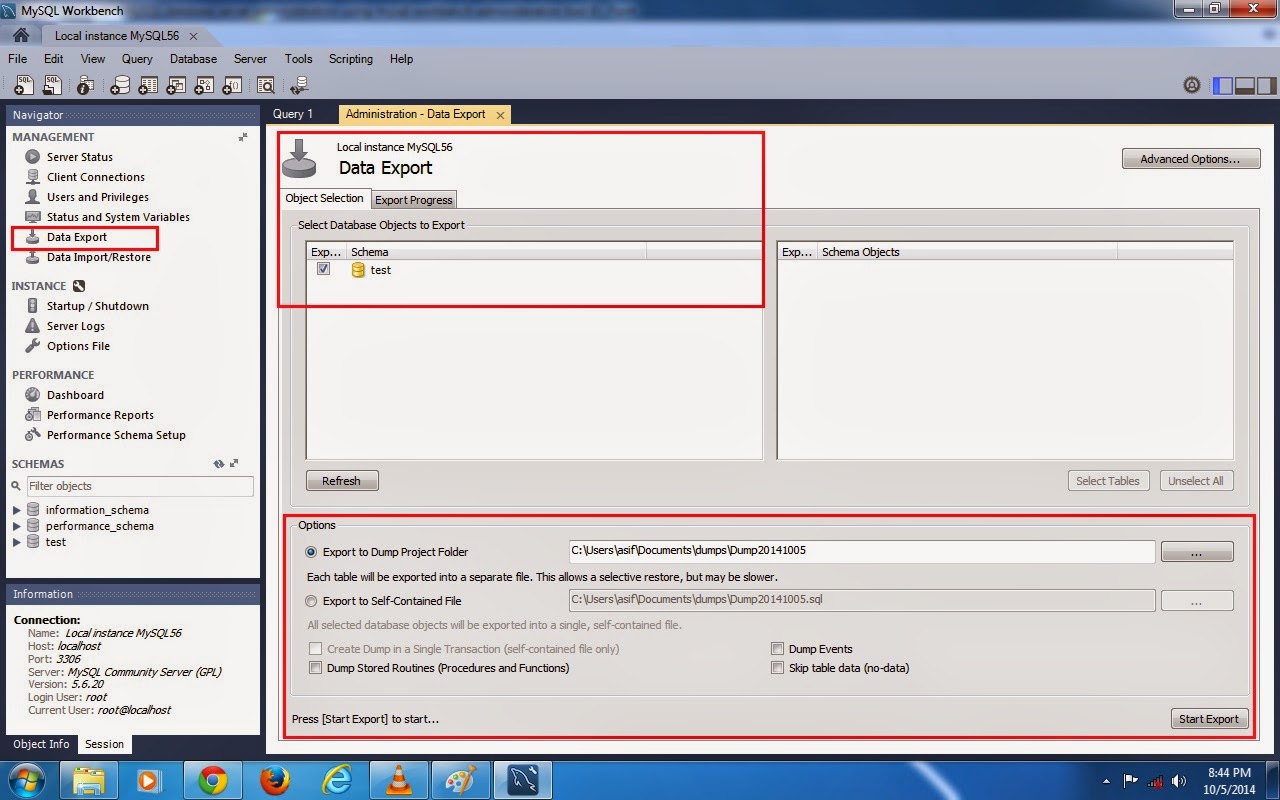Open Data Export in Management
Screen dimensions: 1280x800
(x=77, y=237)
